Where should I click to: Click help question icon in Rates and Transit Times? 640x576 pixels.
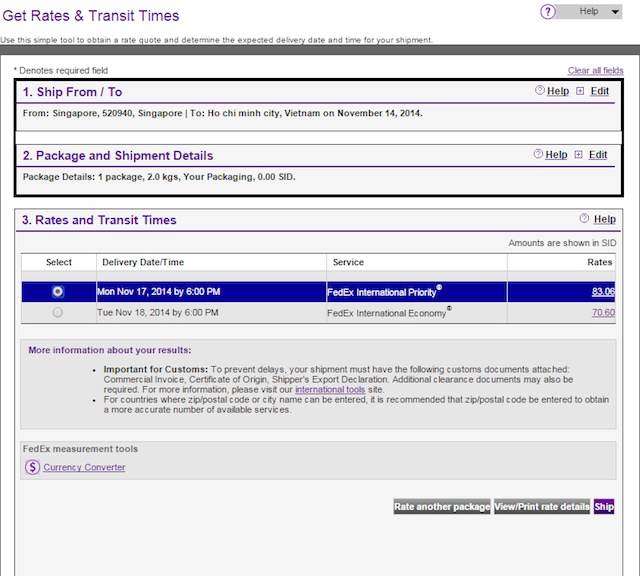[x=584, y=218]
